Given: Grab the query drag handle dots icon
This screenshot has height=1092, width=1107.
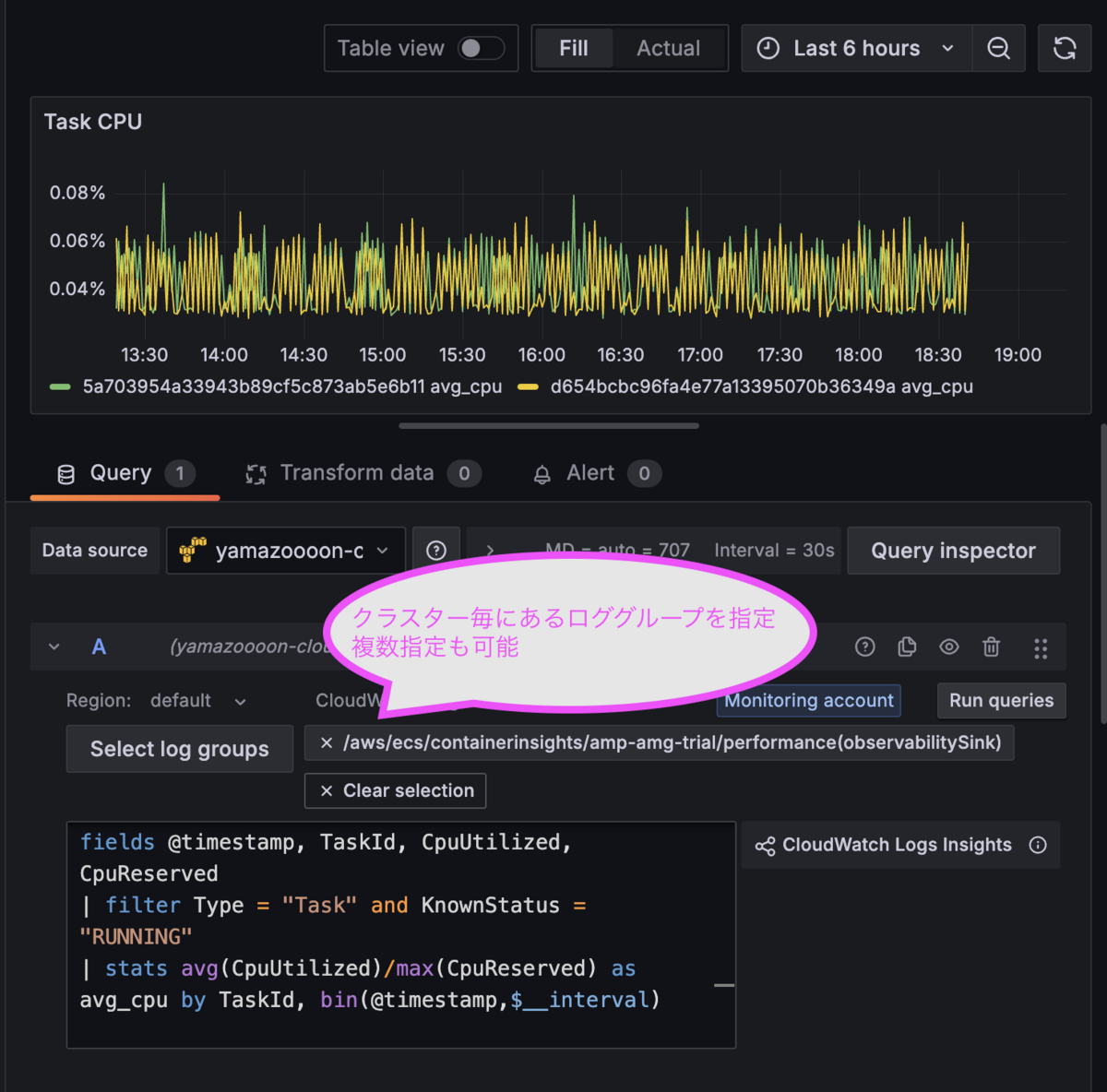Looking at the screenshot, I should [1041, 647].
